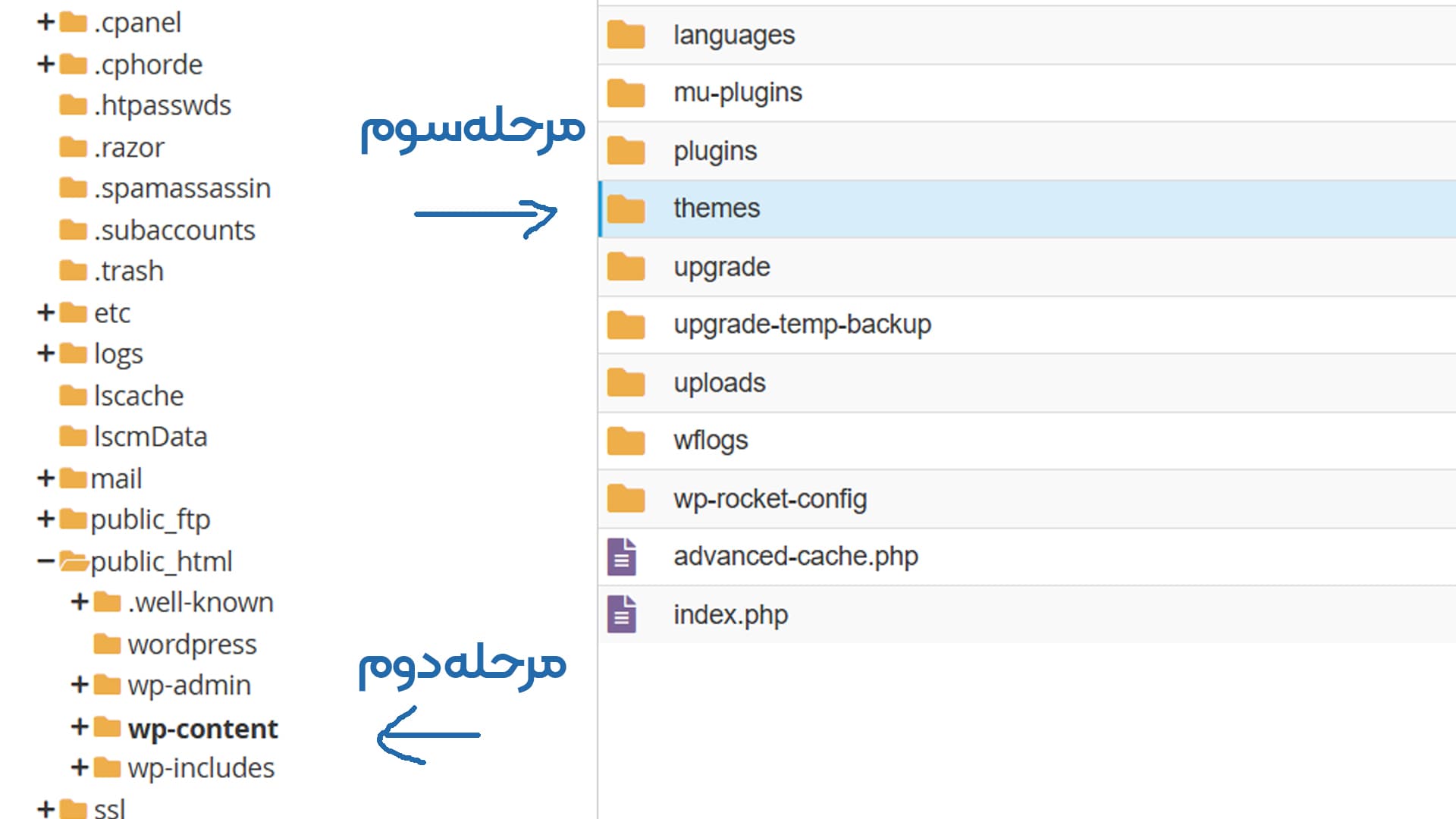Click the advanced-cache.php file icon
Screen dimensions: 1456x819
point(622,557)
